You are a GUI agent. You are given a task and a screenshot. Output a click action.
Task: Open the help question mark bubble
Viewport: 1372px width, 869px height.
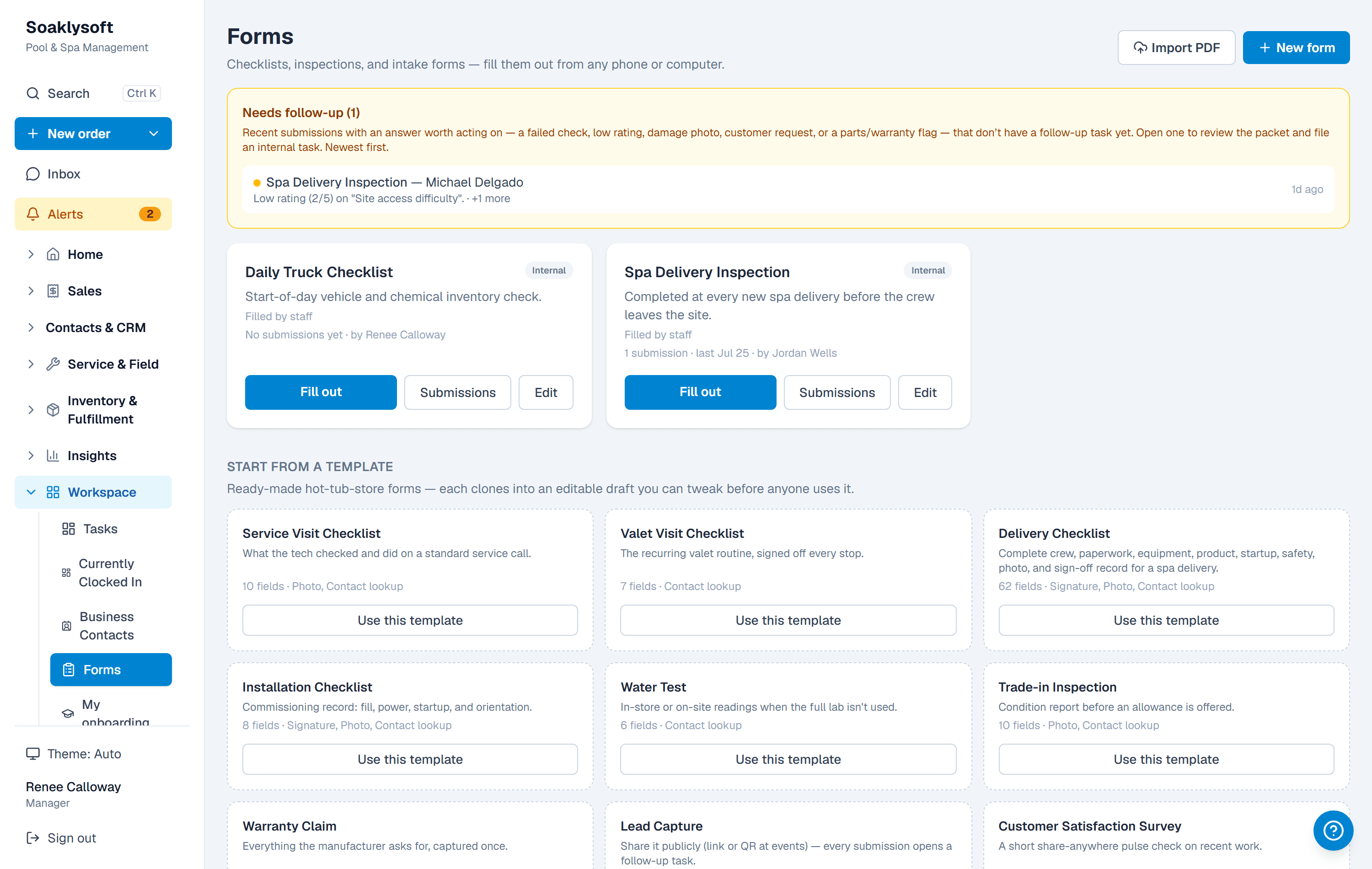[1333, 830]
